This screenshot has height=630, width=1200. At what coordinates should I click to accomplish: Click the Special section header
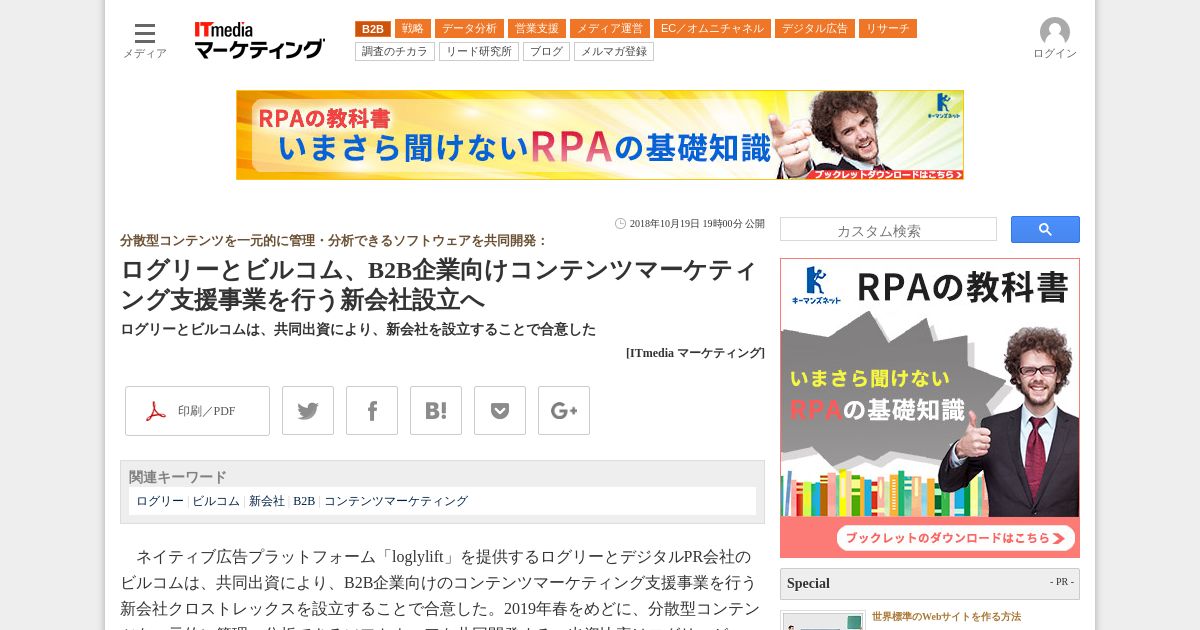click(x=930, y=584)
